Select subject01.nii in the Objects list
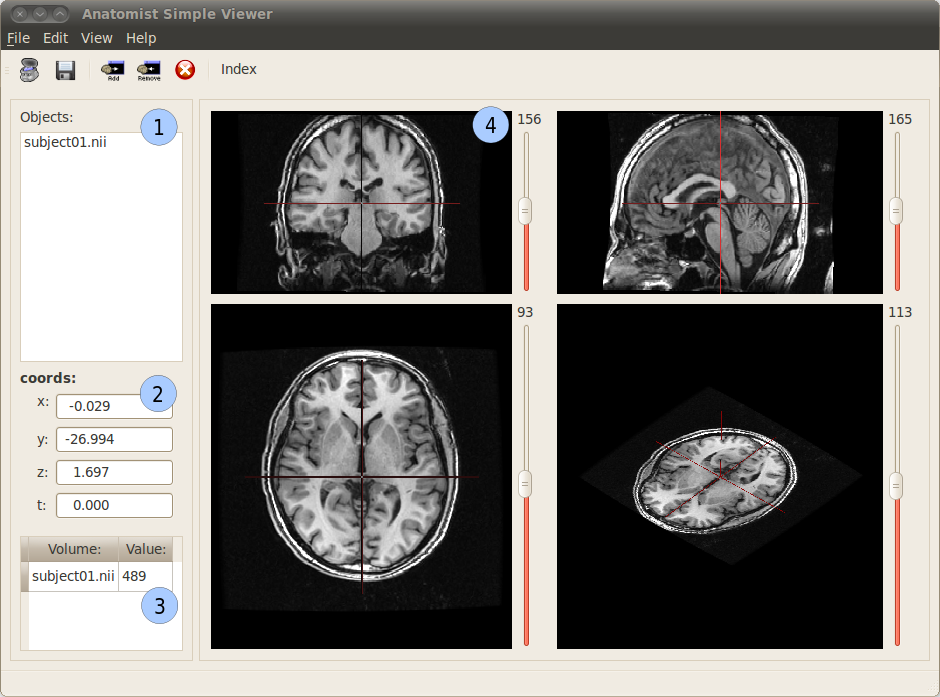 pyautogui.click(x=65, y=142)
